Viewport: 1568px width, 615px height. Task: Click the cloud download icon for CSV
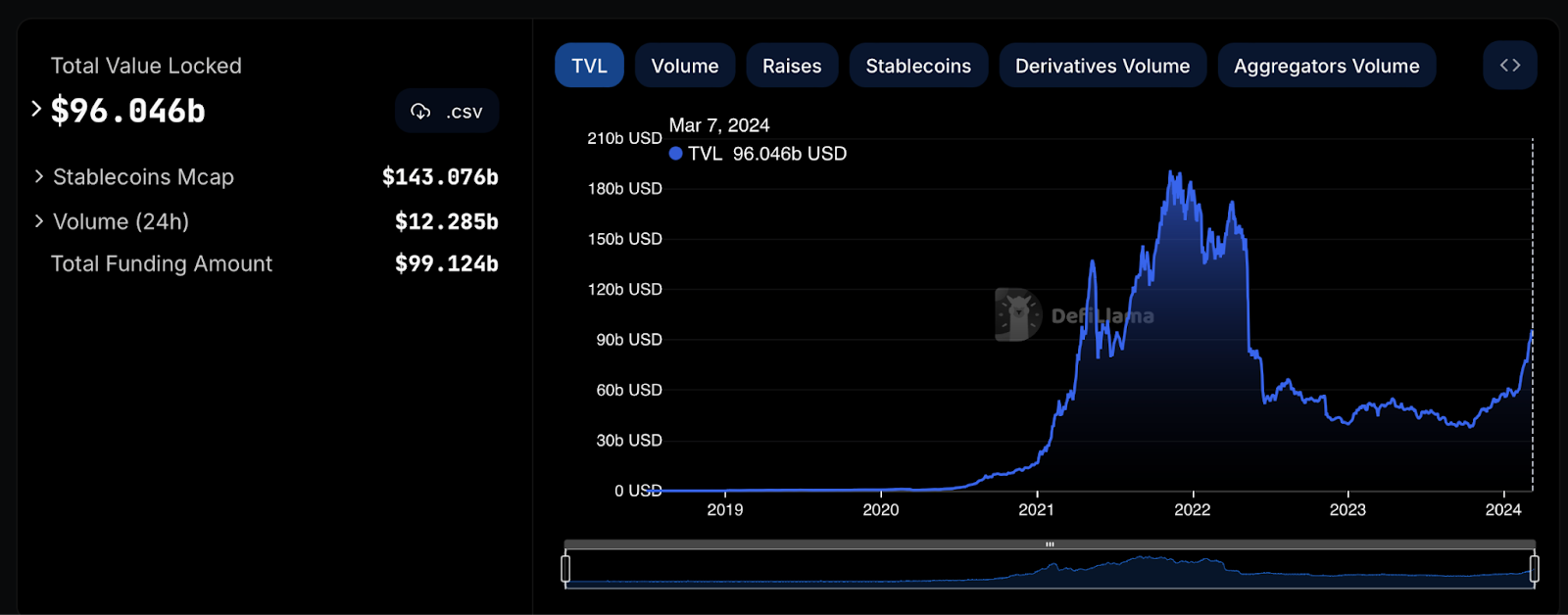point(420,112)
